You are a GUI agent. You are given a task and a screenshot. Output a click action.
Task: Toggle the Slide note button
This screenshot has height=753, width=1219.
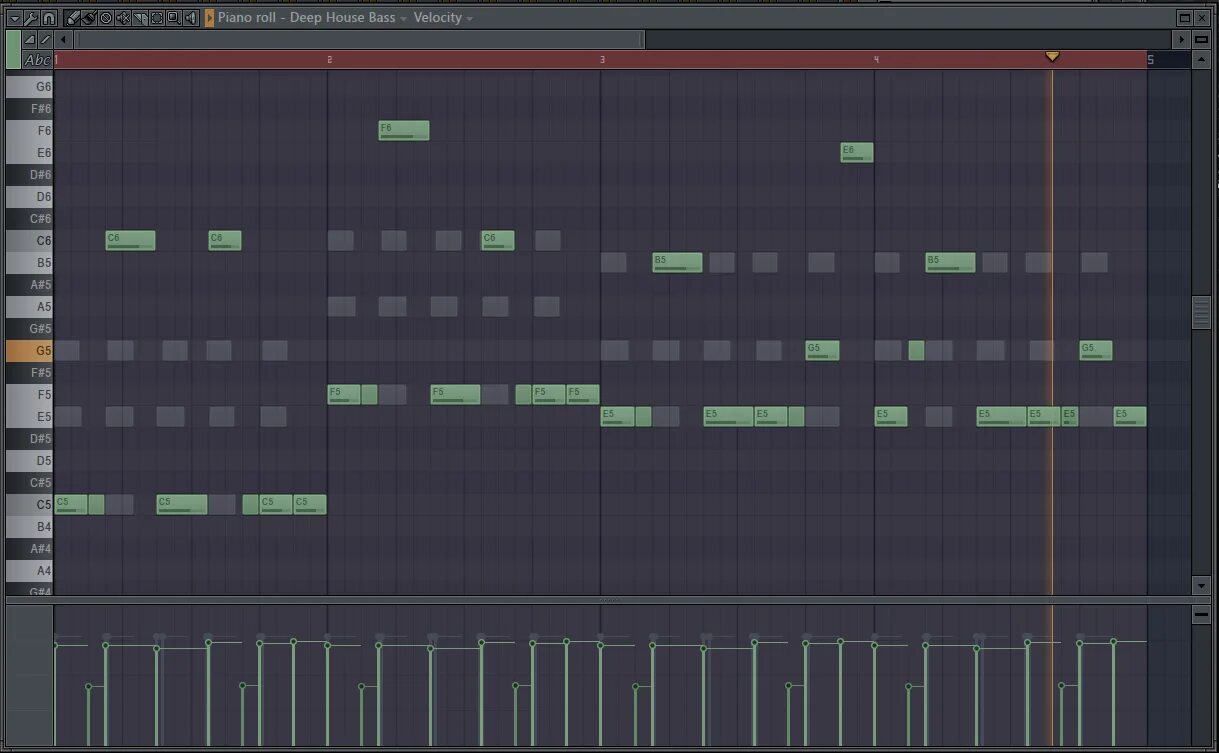tap(45, 39)
